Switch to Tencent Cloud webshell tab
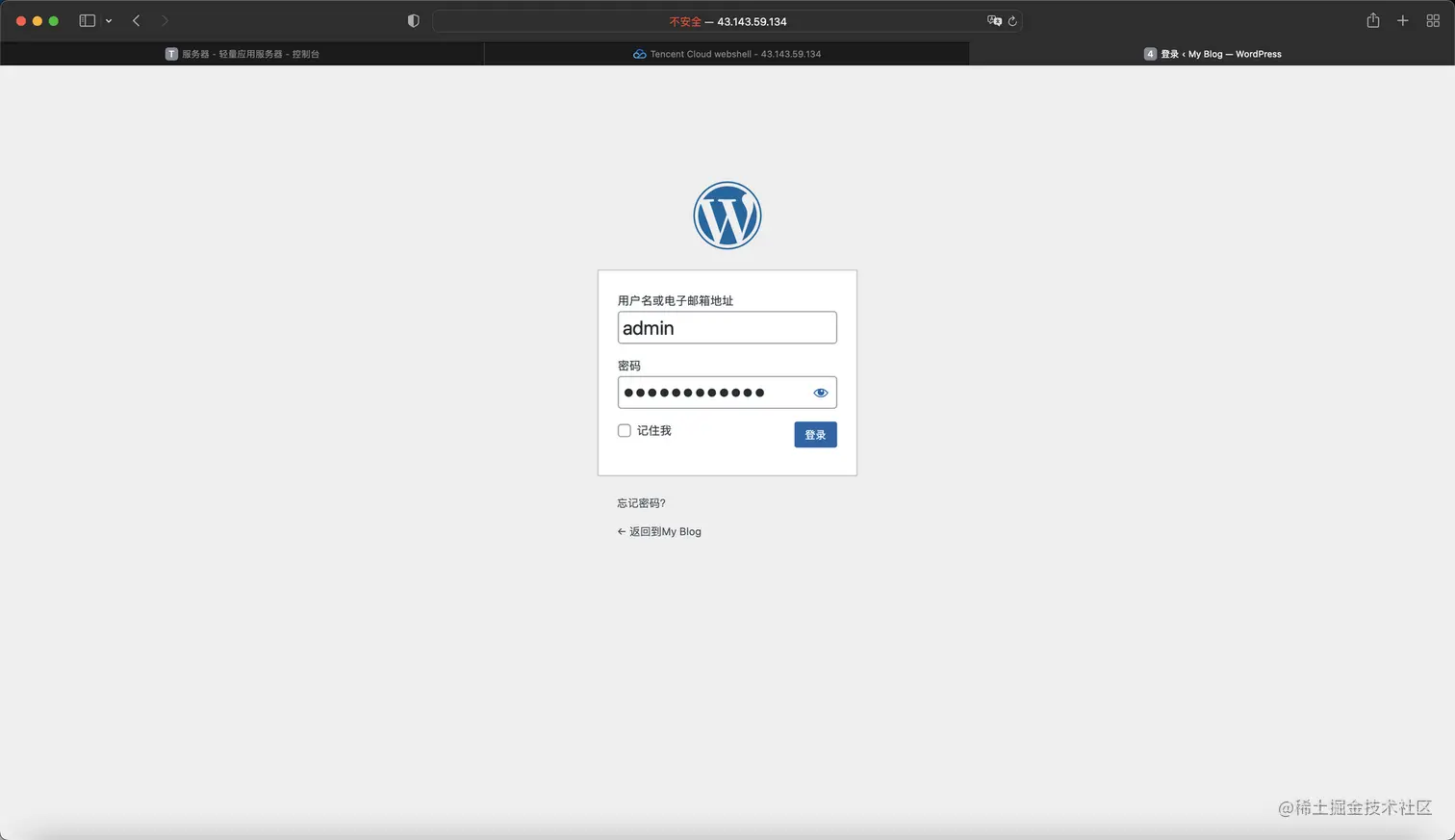Screen dimensions: 1455x840 [727, 54]
